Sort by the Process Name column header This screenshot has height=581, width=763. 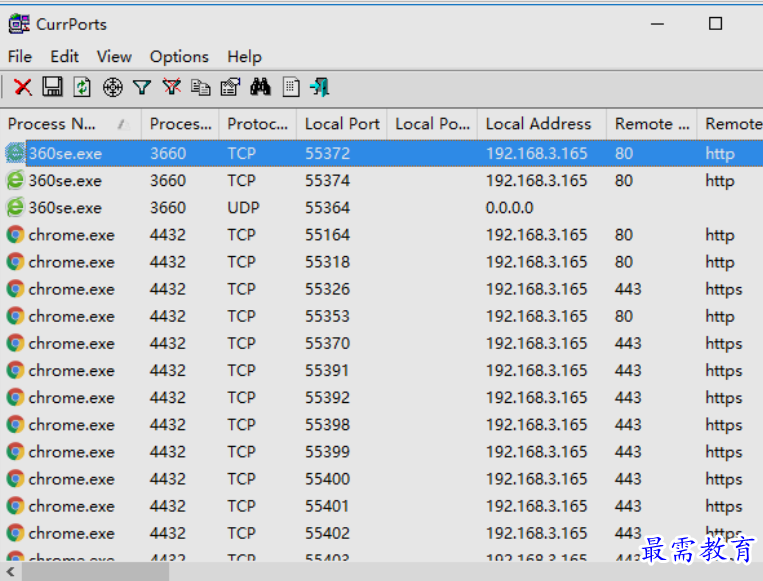point(71,125)
